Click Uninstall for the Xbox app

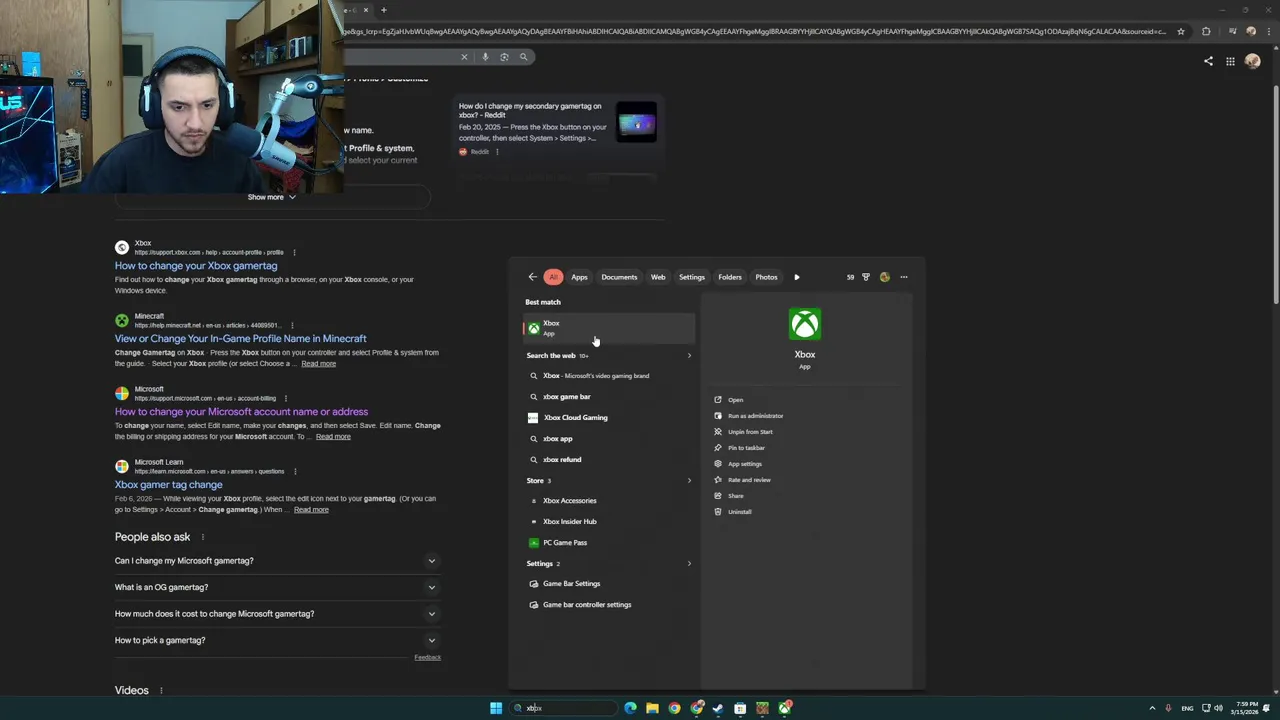(739, 512)
